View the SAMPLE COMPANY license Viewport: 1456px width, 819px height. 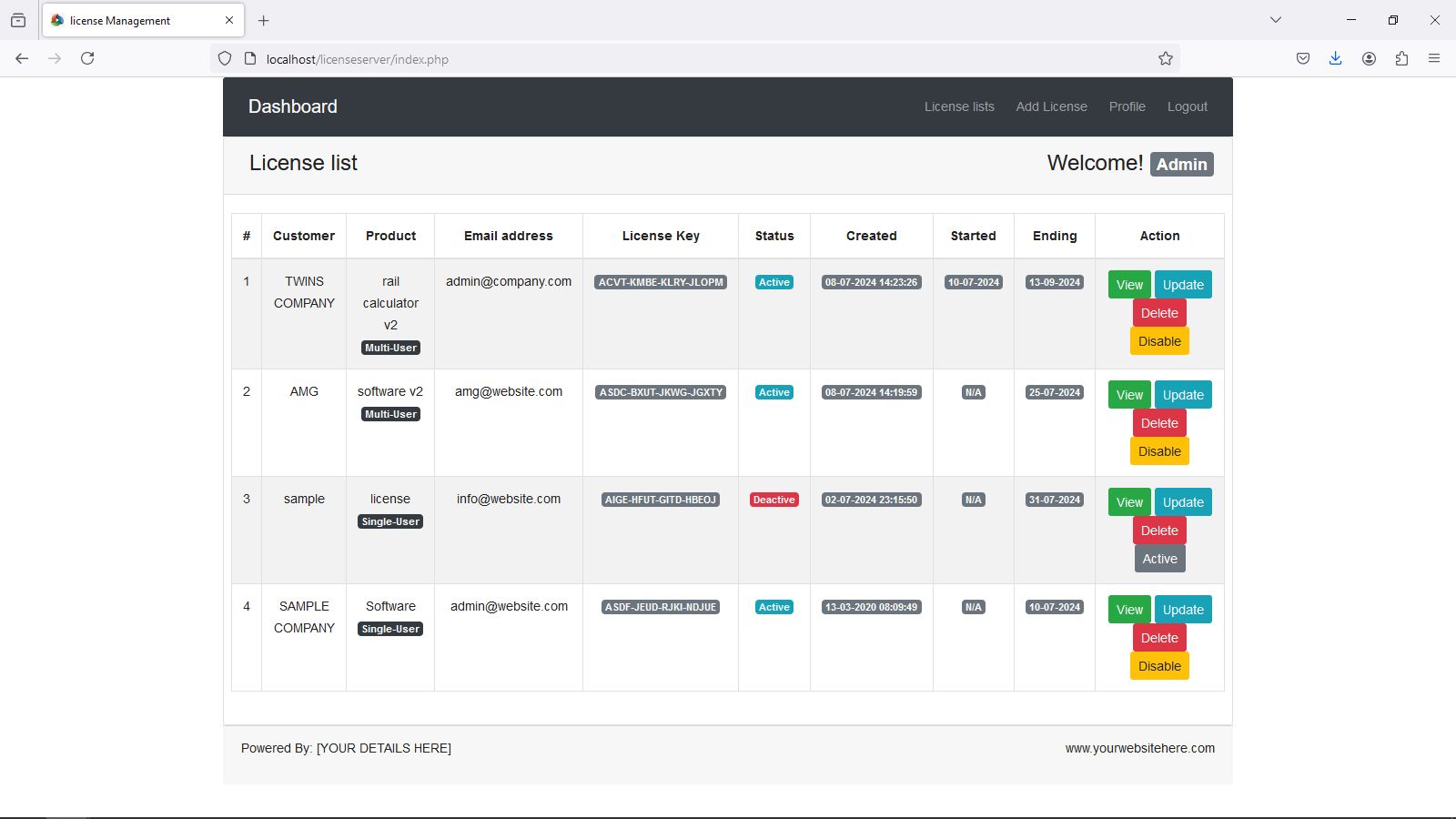tap(1129, 610)
